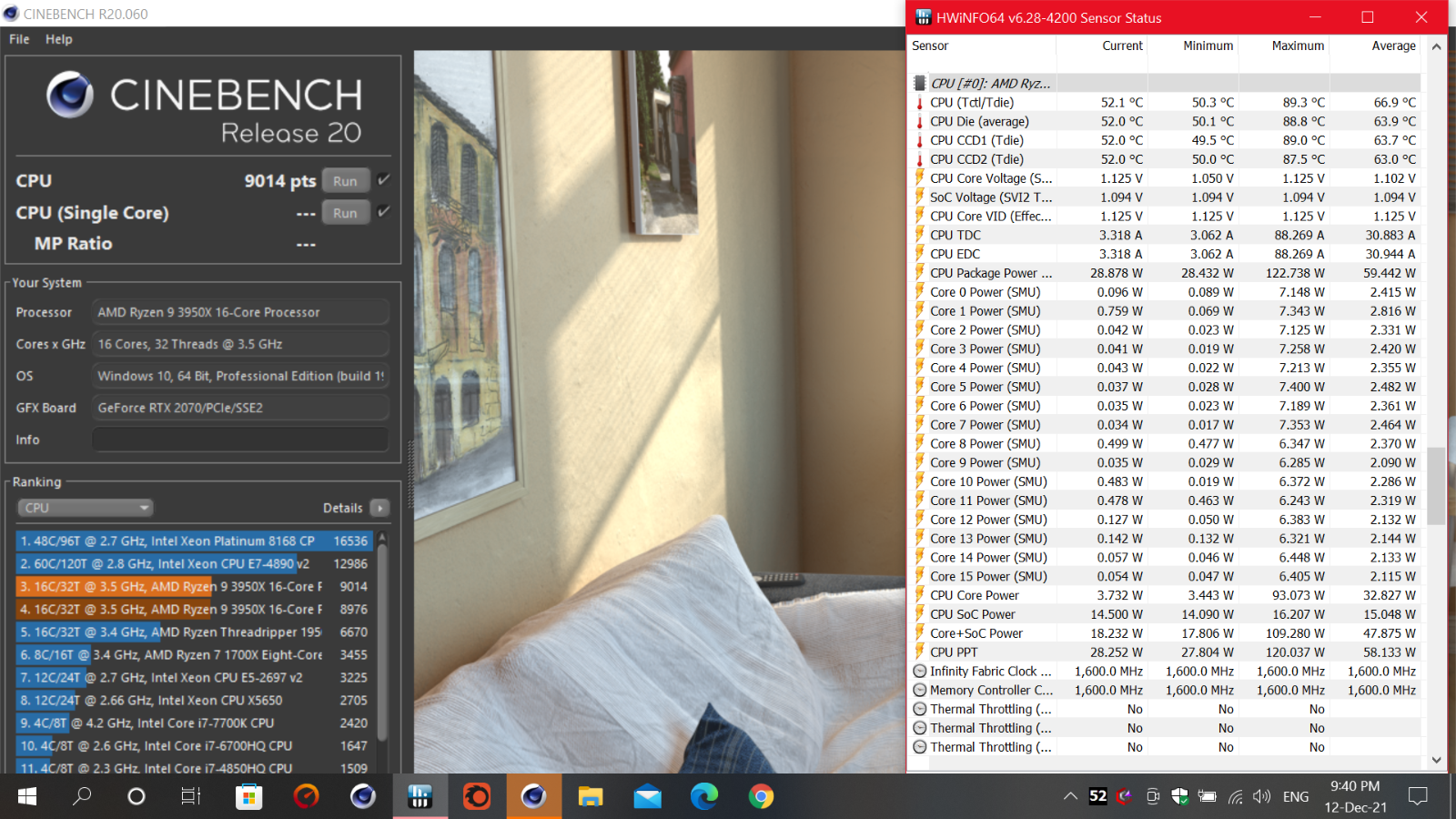
Task: Select ranking entry with score 9014
Action: pos(194,586)
